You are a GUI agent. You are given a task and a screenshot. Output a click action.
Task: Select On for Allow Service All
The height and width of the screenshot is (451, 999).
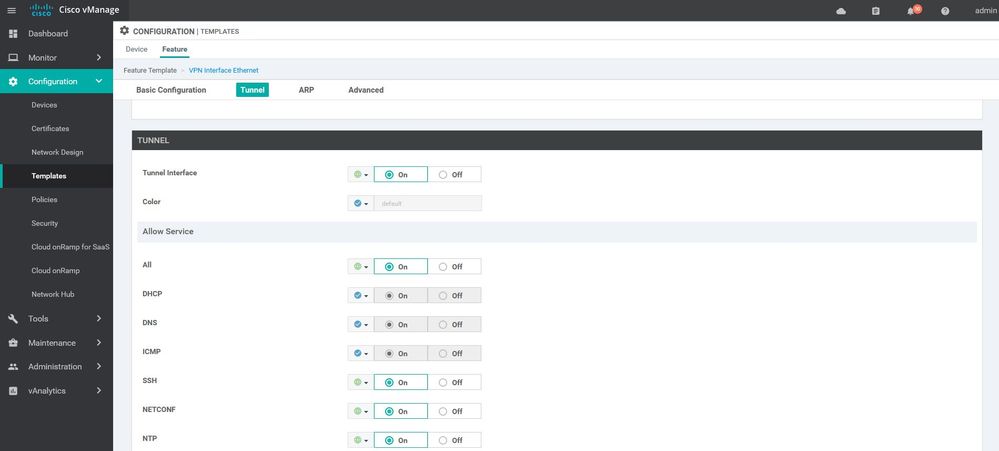point(400,266)
